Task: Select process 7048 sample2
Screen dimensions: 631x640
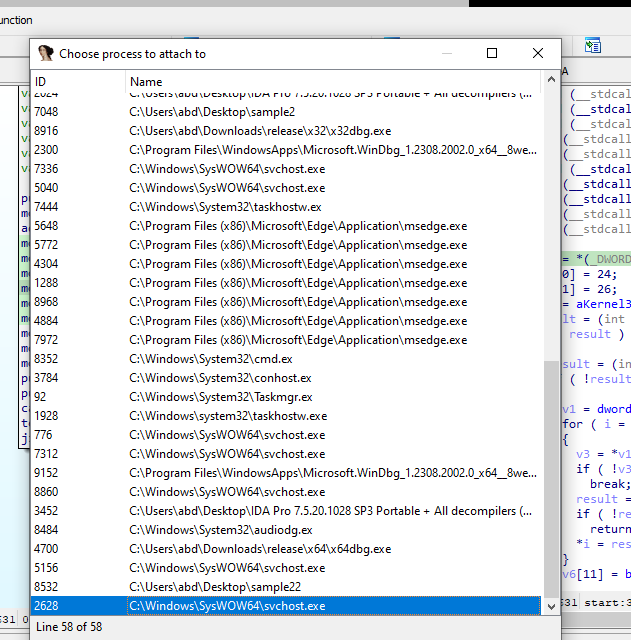Action: coord(286,112)
